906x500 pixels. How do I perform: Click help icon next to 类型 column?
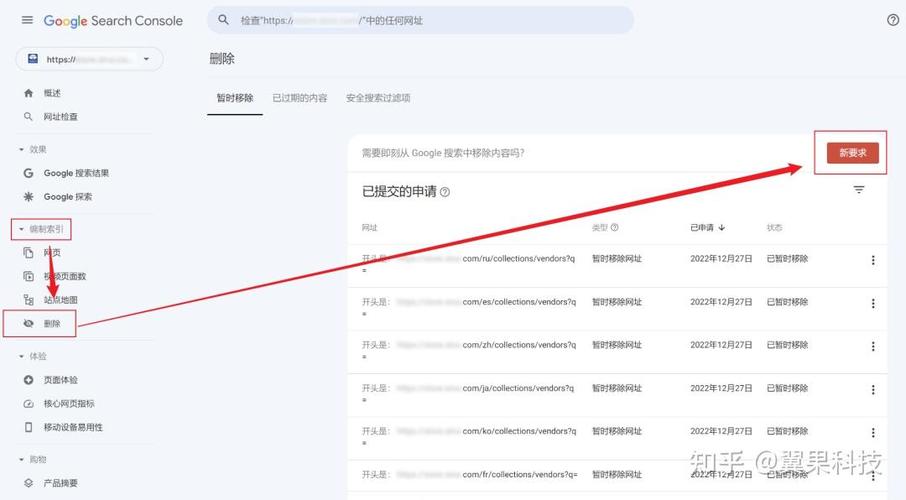coord(615,228)
